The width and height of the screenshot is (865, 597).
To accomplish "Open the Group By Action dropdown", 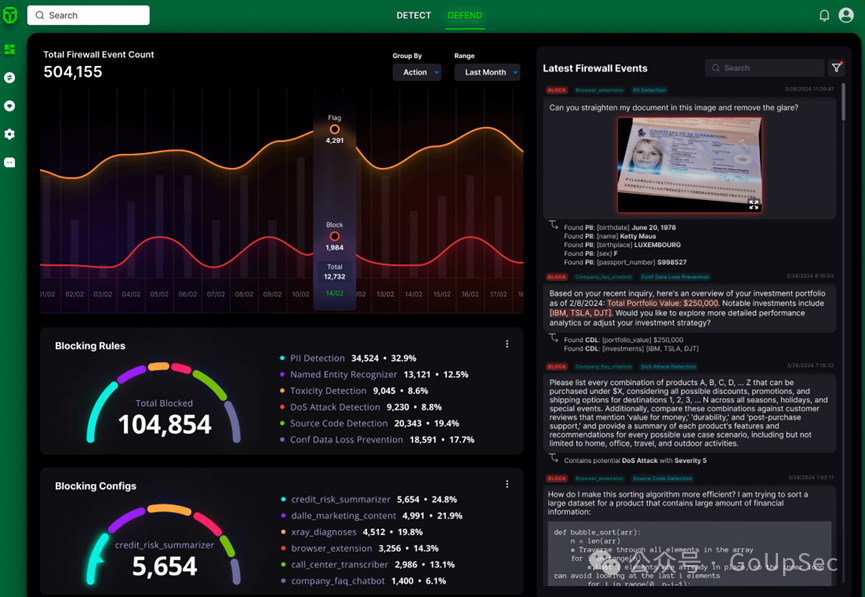I will click(x=417, y=72).
